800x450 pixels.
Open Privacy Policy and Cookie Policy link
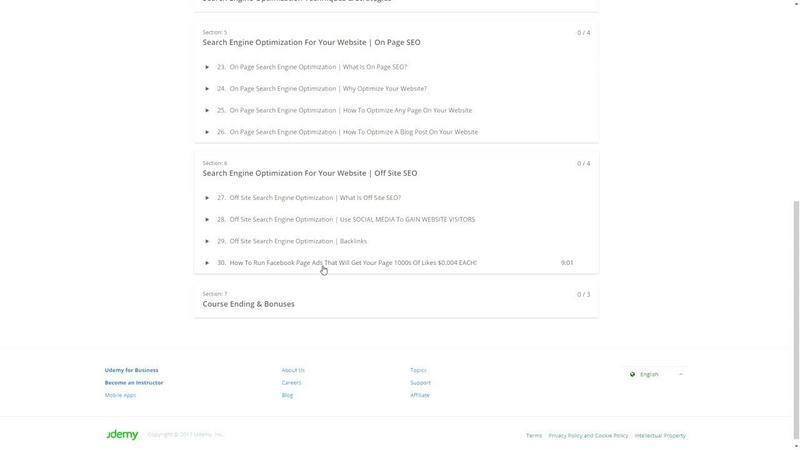click(x=588, y=436)
